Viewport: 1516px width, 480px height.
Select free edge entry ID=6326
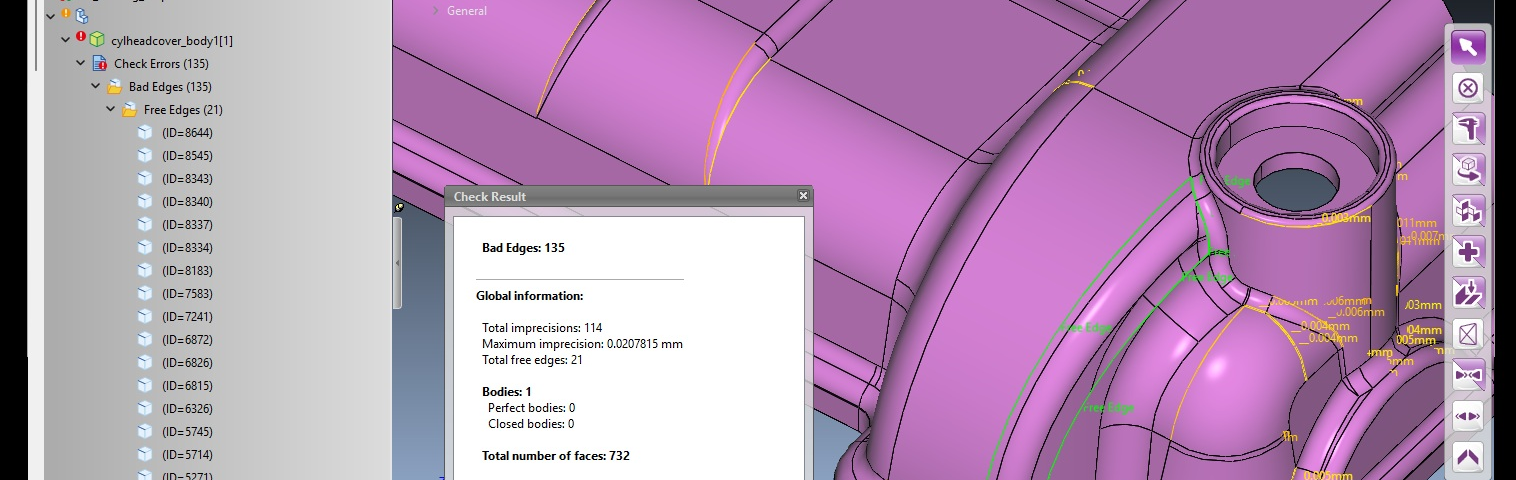[186, 409]
